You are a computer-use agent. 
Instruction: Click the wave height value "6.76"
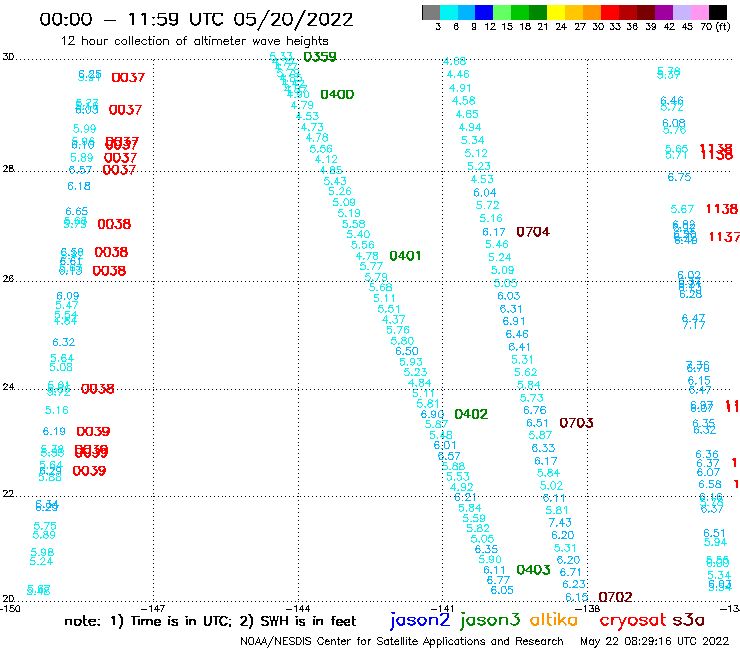point(534,410)
